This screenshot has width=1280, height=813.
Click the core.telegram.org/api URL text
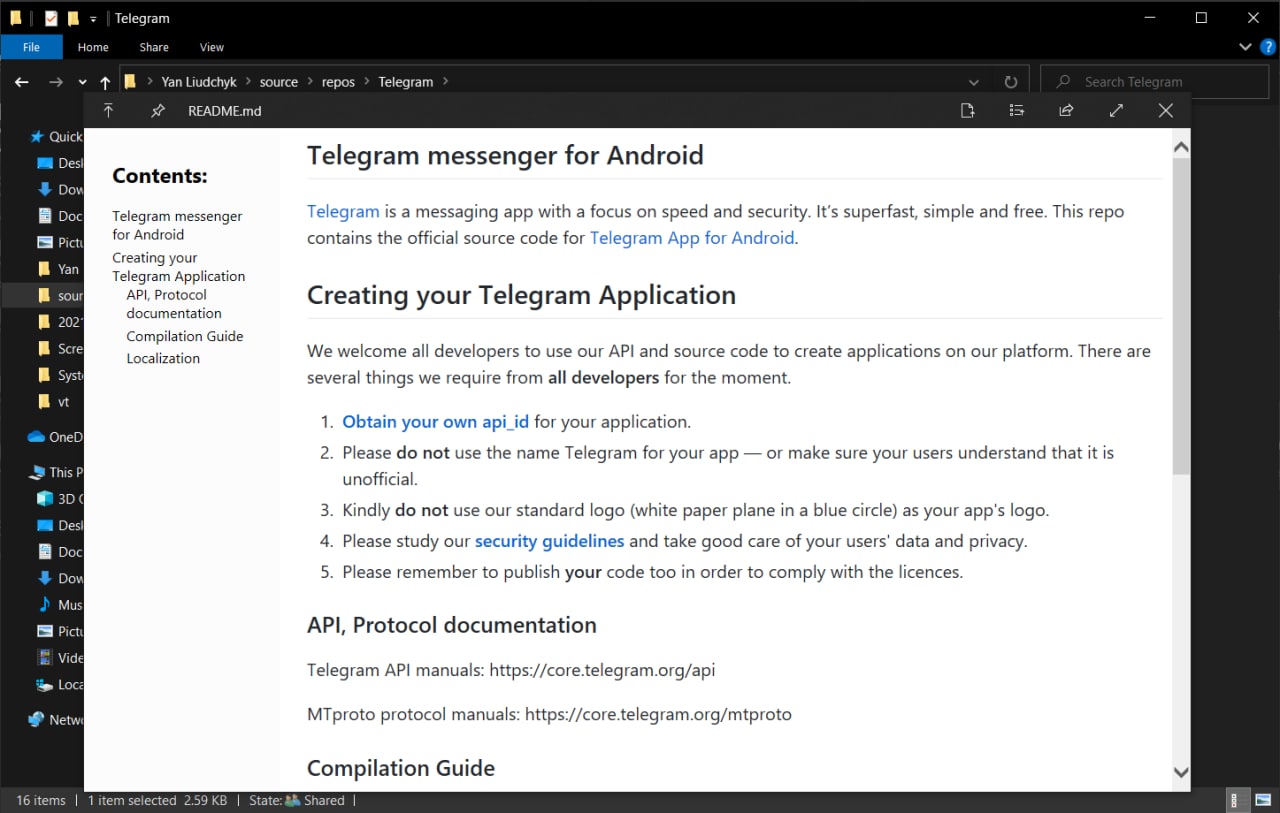tap(602, 670)
